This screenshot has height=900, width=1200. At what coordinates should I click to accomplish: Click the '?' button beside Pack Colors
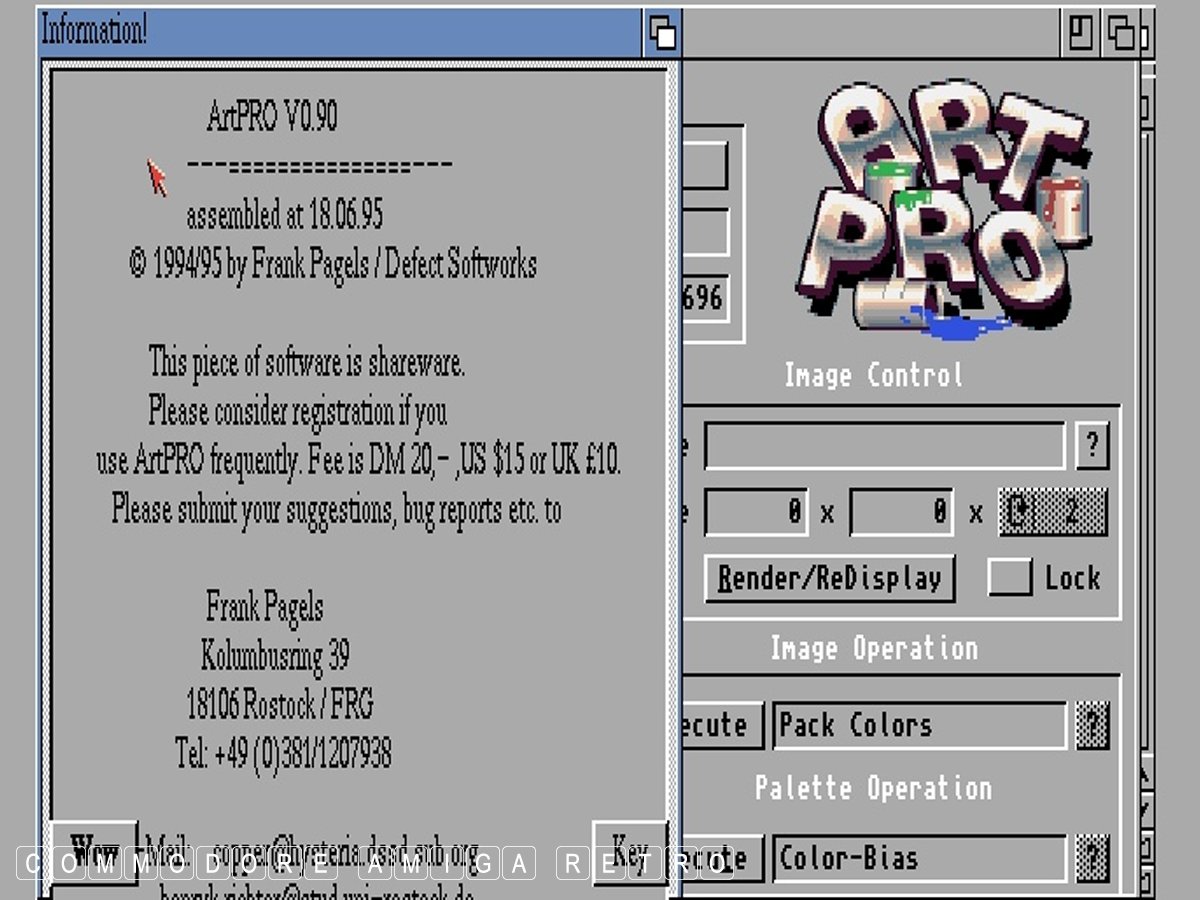pyautogui.click(x=1092, y=724)
